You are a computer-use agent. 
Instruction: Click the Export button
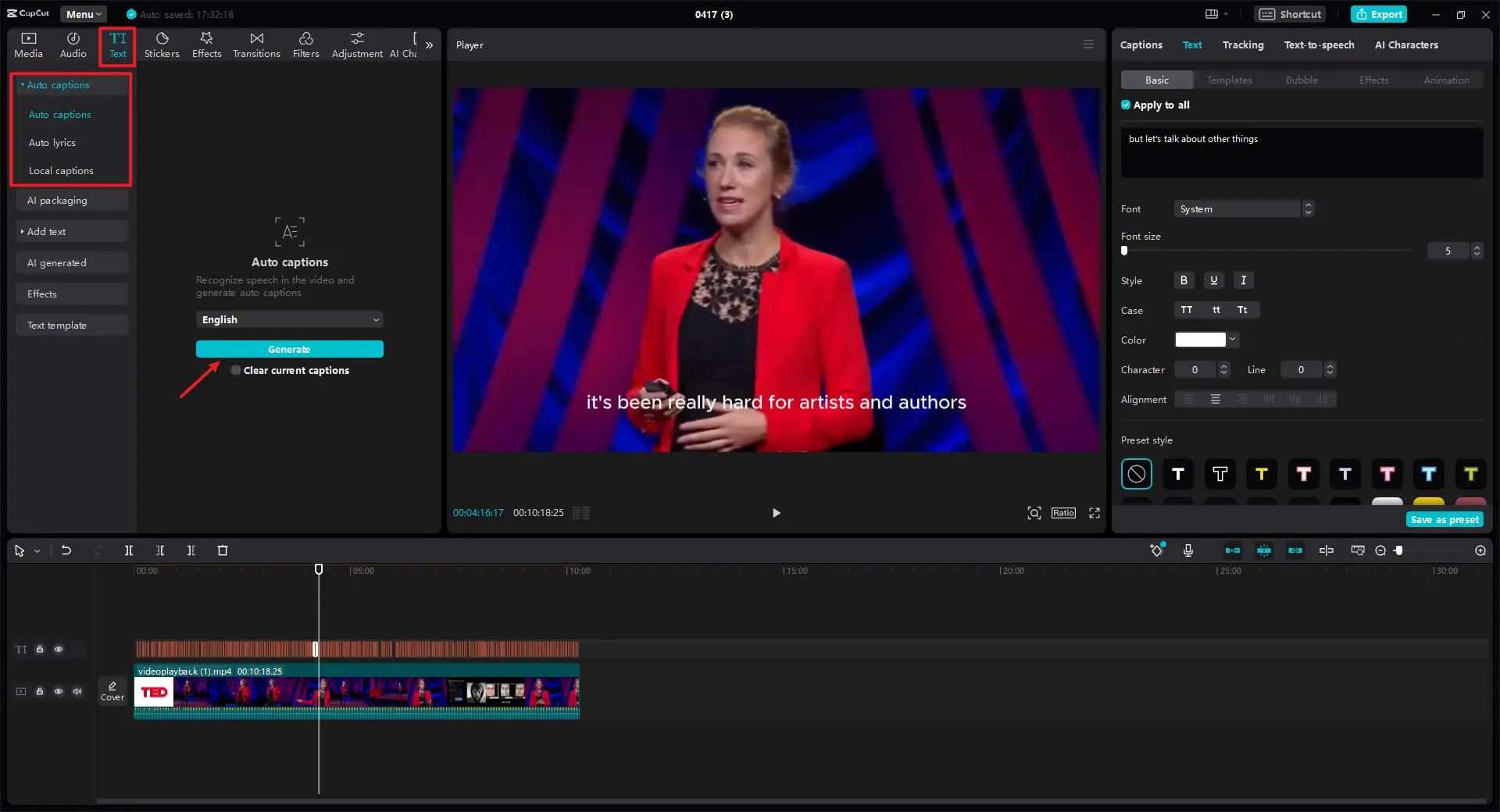1378,14
